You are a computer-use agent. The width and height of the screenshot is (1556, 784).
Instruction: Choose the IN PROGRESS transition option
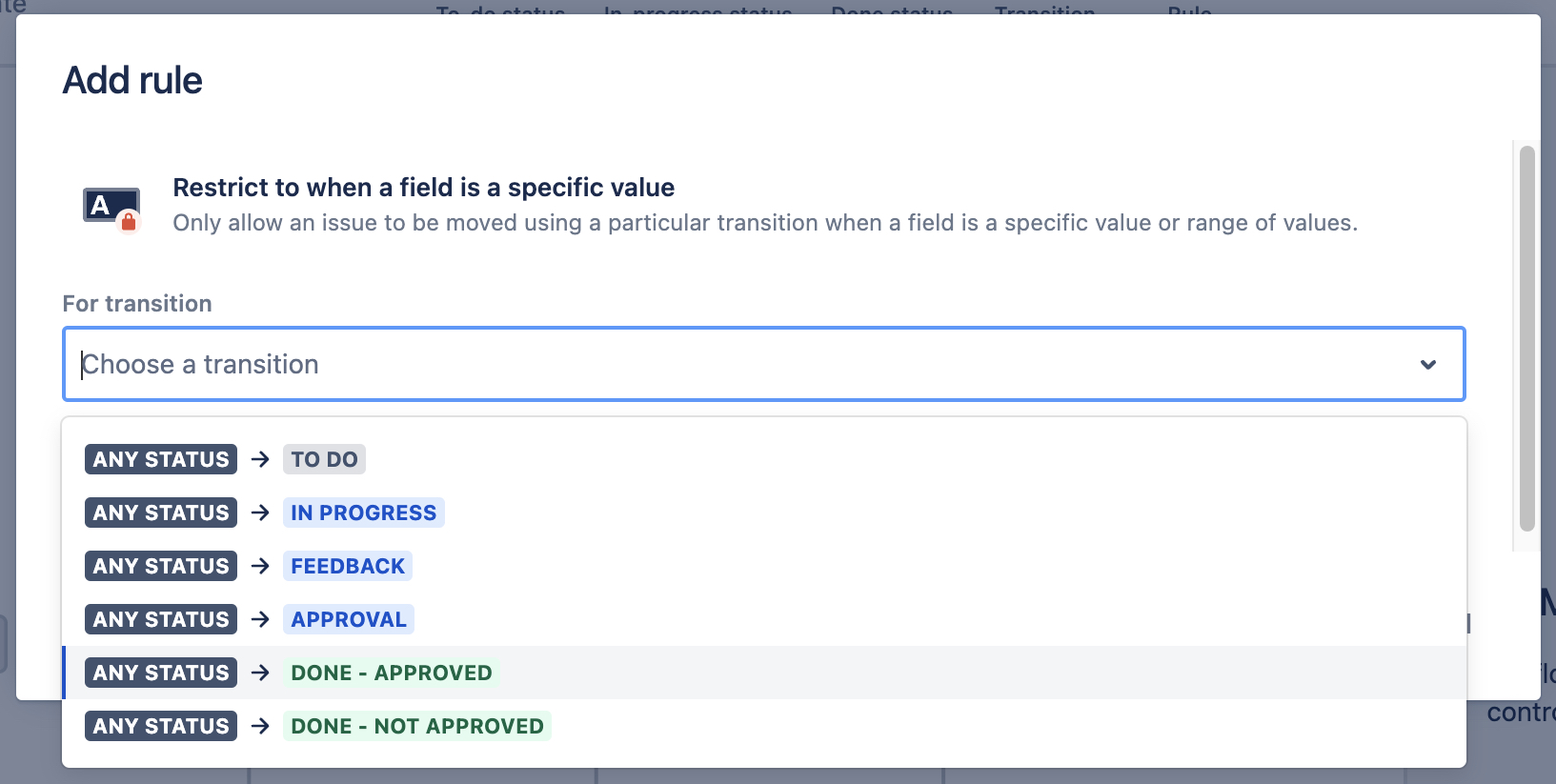[363, 513]
